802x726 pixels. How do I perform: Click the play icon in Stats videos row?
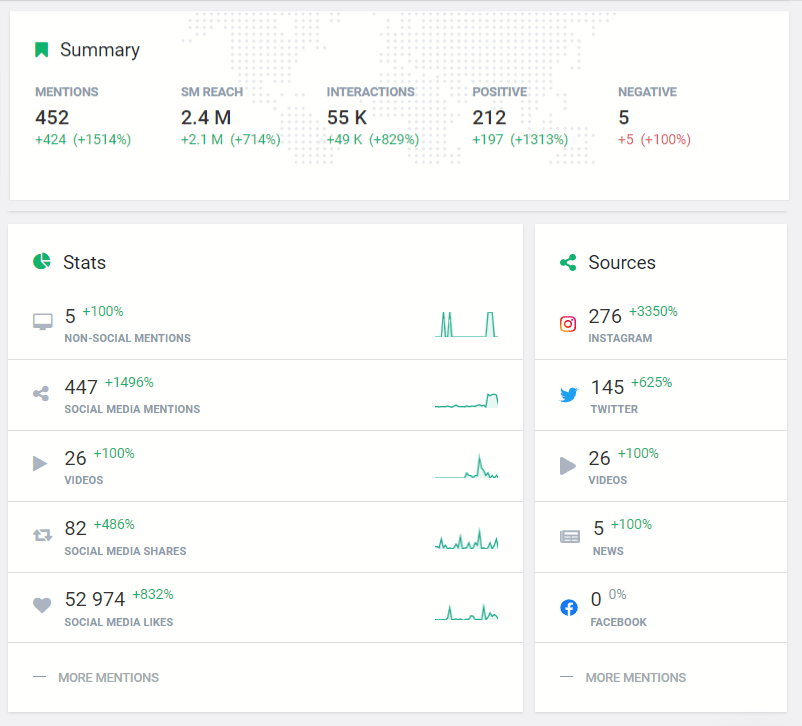(41, 464)
